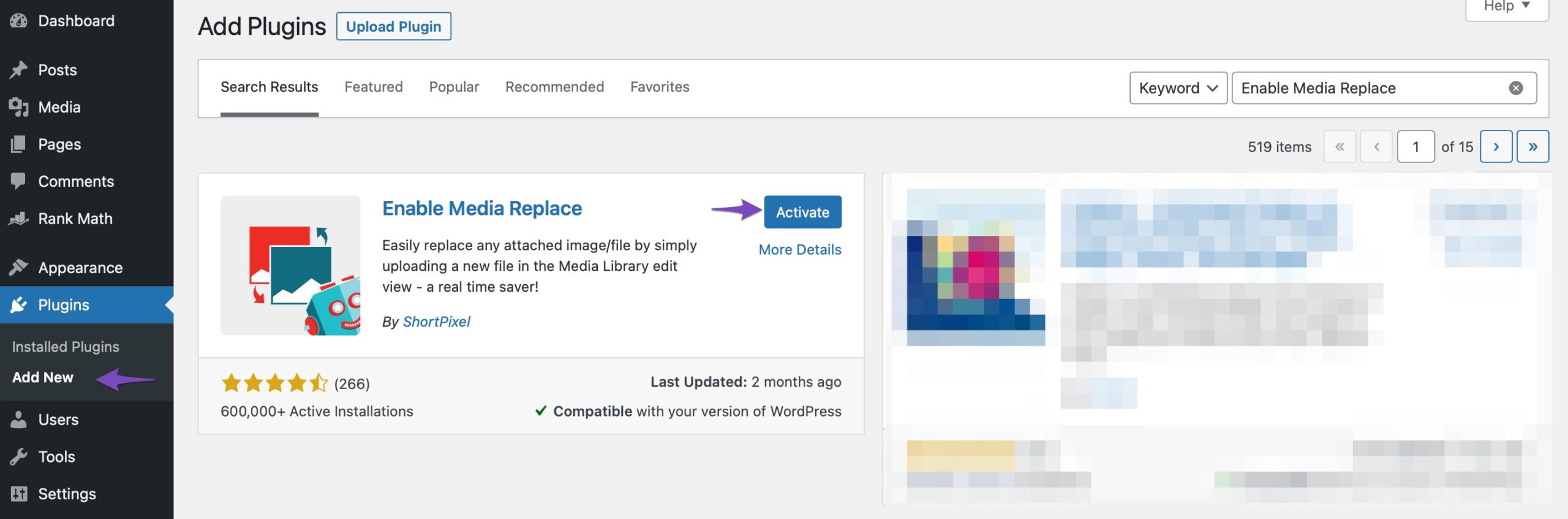Click the Users person icon
The width and height of the screenshot is (1568, 519).
coord(19,420)
